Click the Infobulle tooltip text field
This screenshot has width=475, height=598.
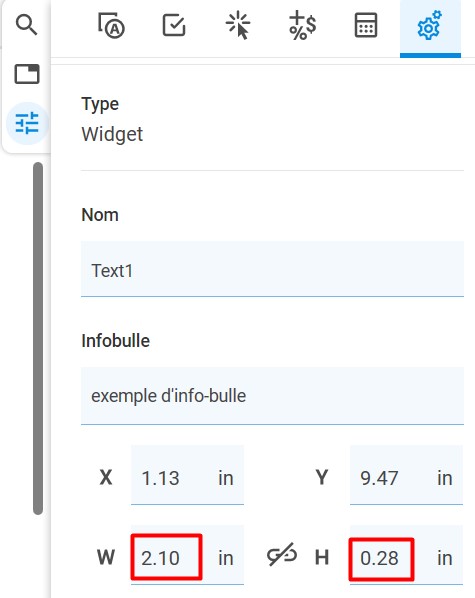coord(272,396)
